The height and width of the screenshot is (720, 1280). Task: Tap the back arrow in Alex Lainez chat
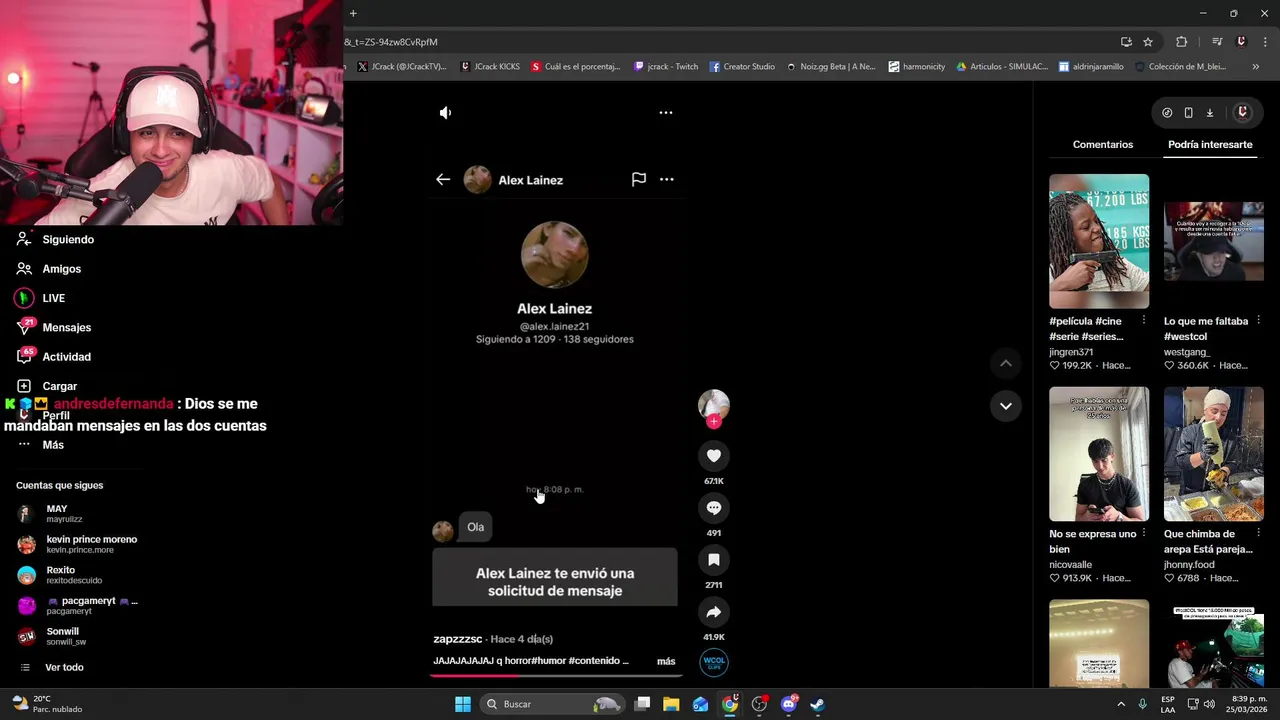[x=443, y=180]
